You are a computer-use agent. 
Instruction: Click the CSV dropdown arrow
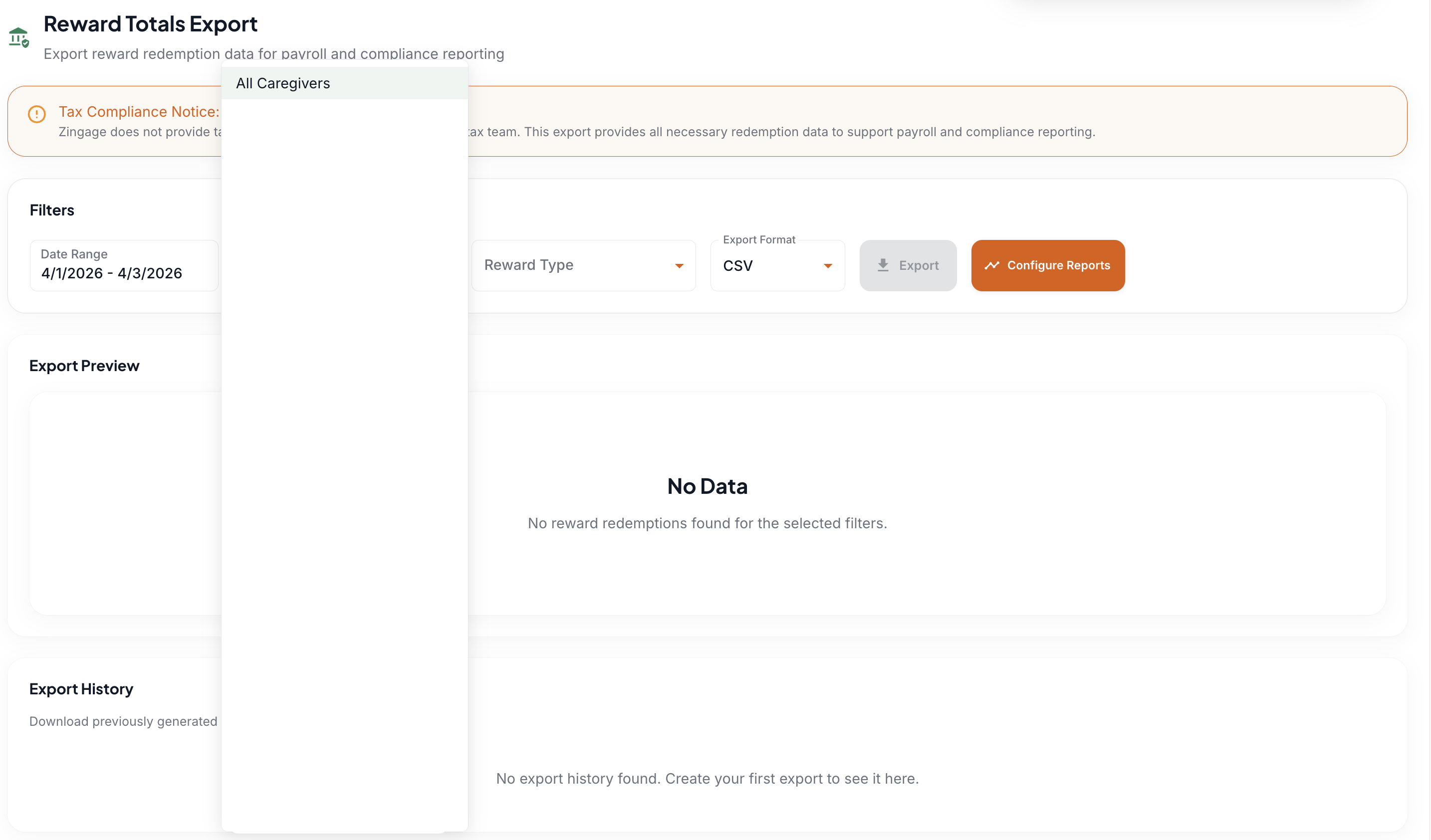tap(827, 266)
